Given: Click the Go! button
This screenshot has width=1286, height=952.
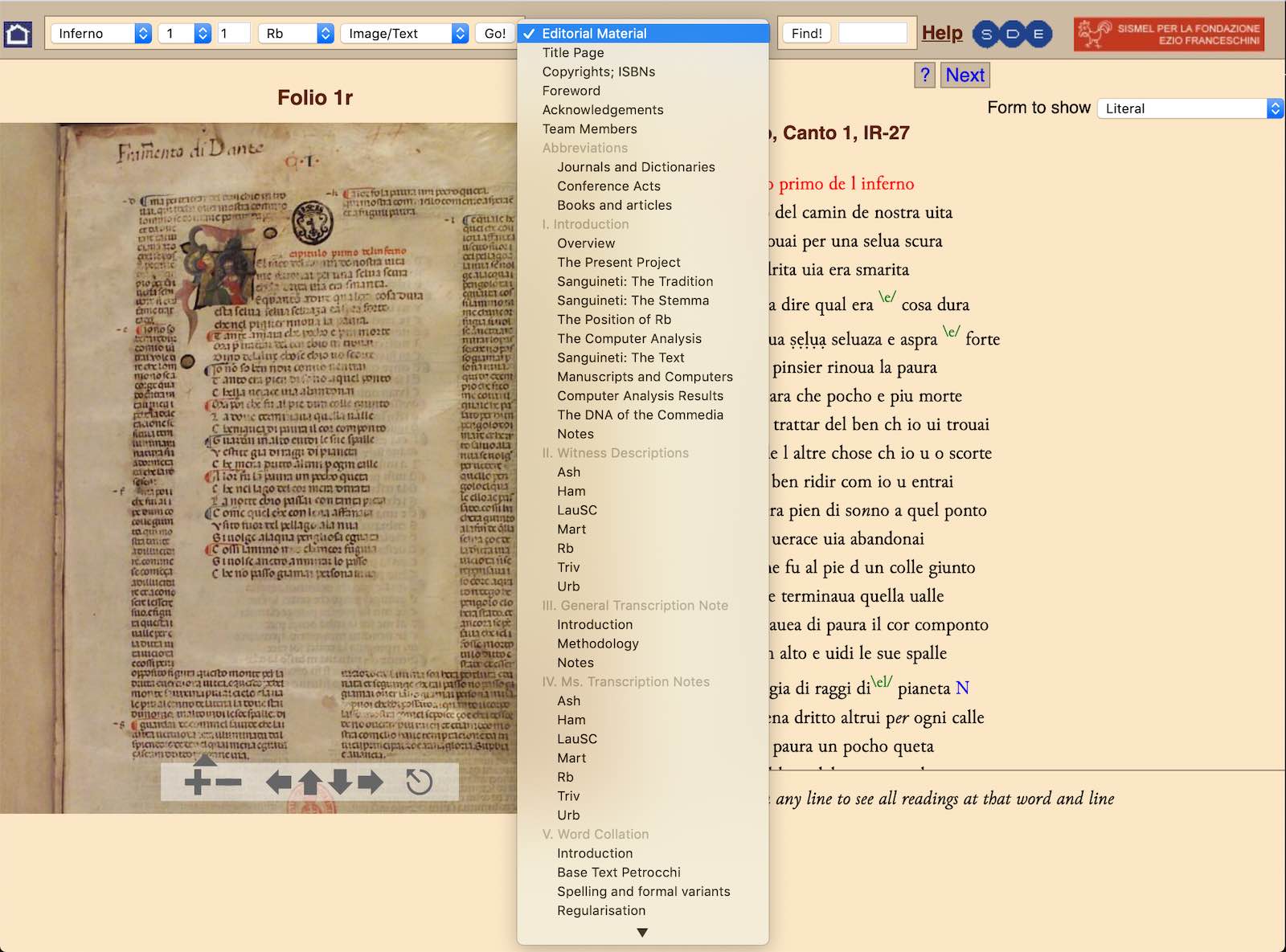Looking at the screenshot, I should click(x=495, y=33).
